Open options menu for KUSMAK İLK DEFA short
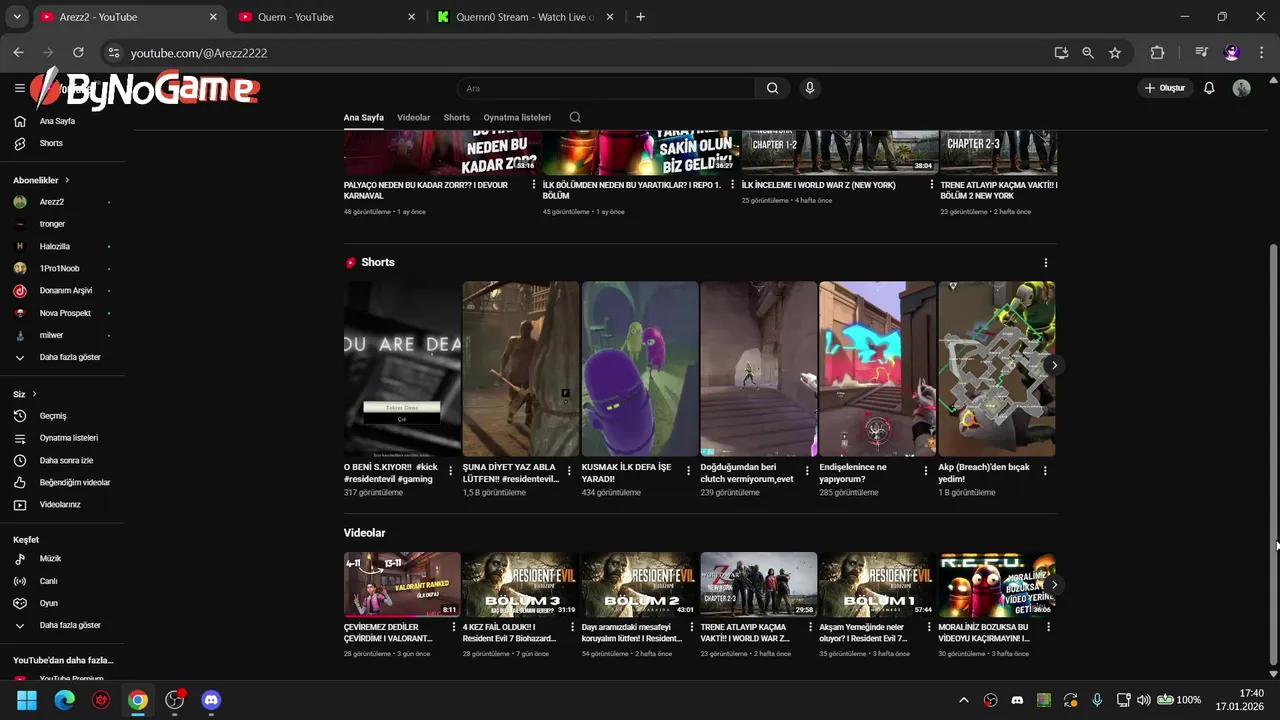Viewport: 1280px width, 720px height. (688, 470)
